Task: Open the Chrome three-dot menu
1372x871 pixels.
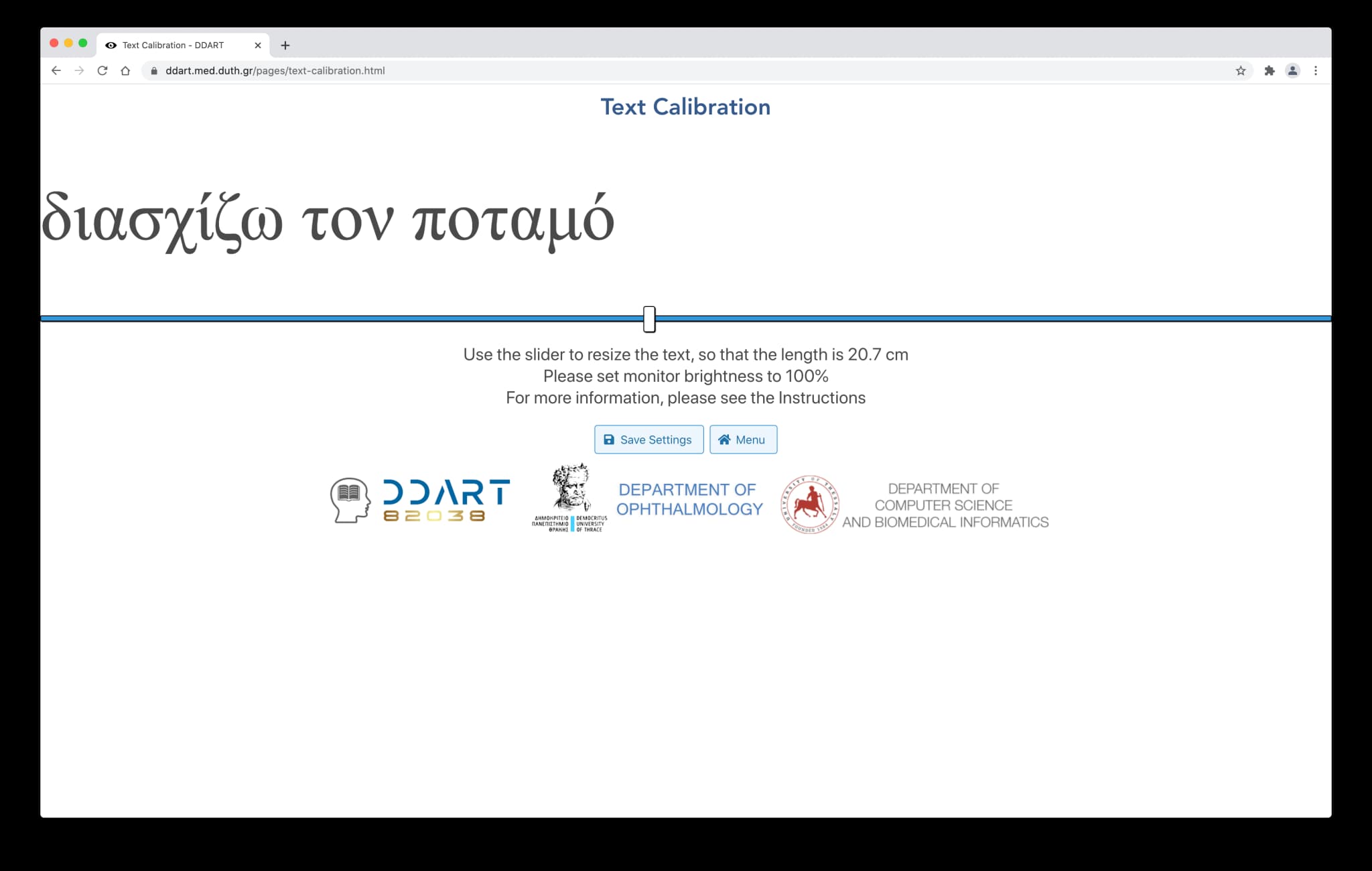Action: point(1316,70)
